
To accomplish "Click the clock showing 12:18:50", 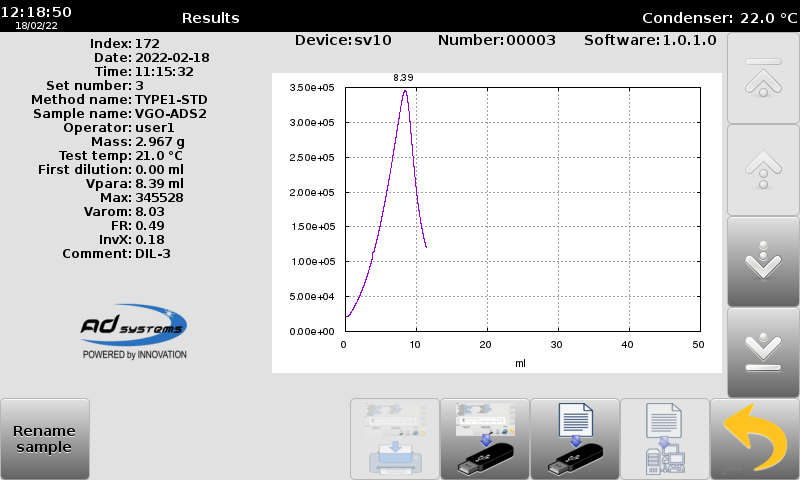I will pos(36,12).
